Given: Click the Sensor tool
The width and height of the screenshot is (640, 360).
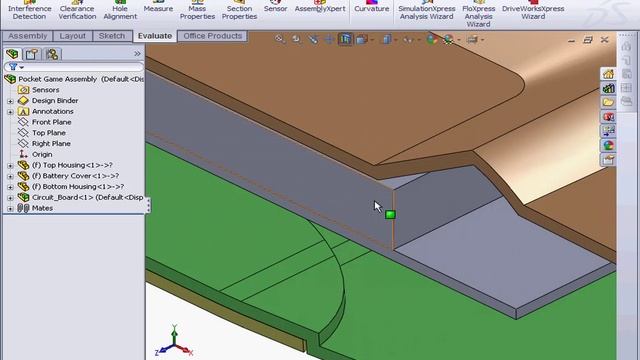Looking at the screenshot, I should (276, 7).
